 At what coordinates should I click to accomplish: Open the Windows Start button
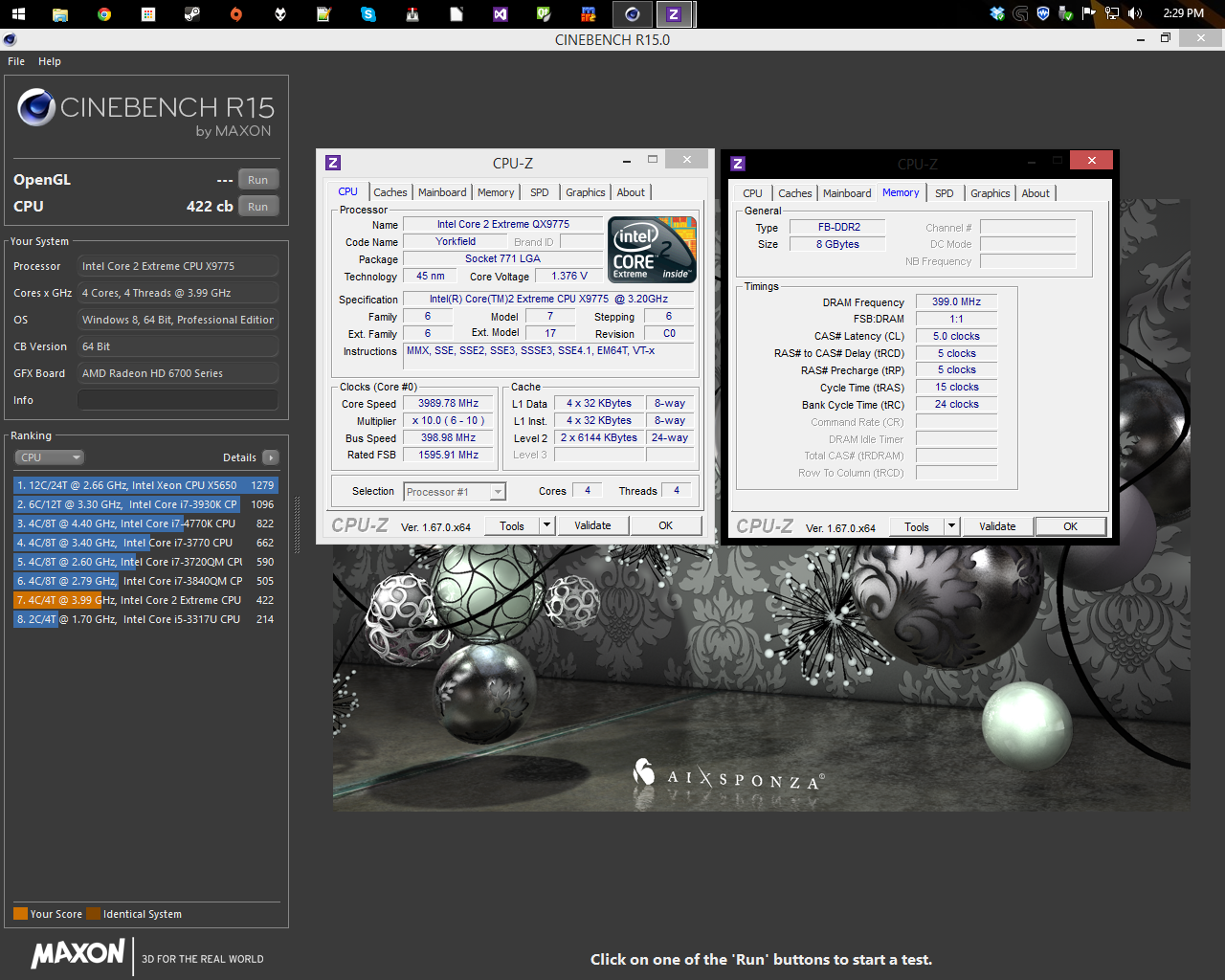click(x=18, y=13)
